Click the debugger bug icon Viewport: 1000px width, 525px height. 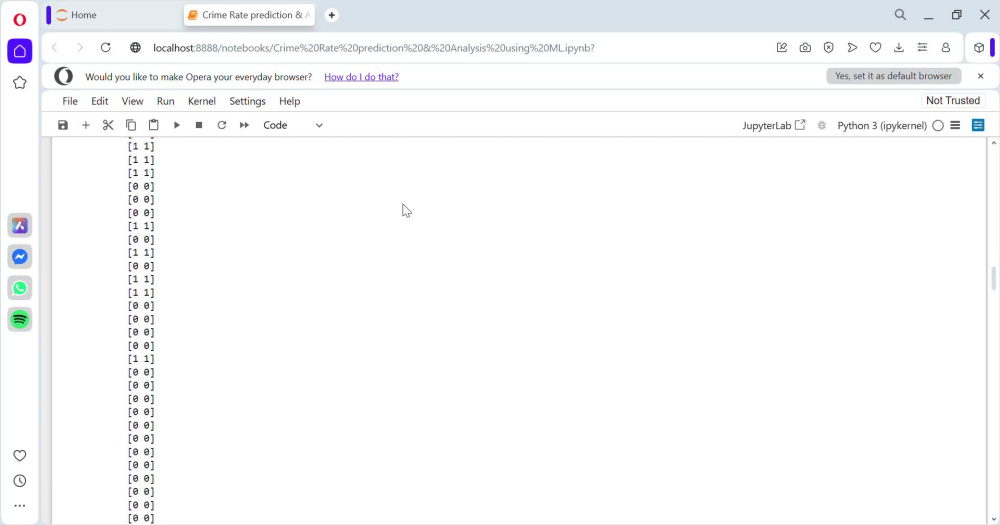coord(821,126)
